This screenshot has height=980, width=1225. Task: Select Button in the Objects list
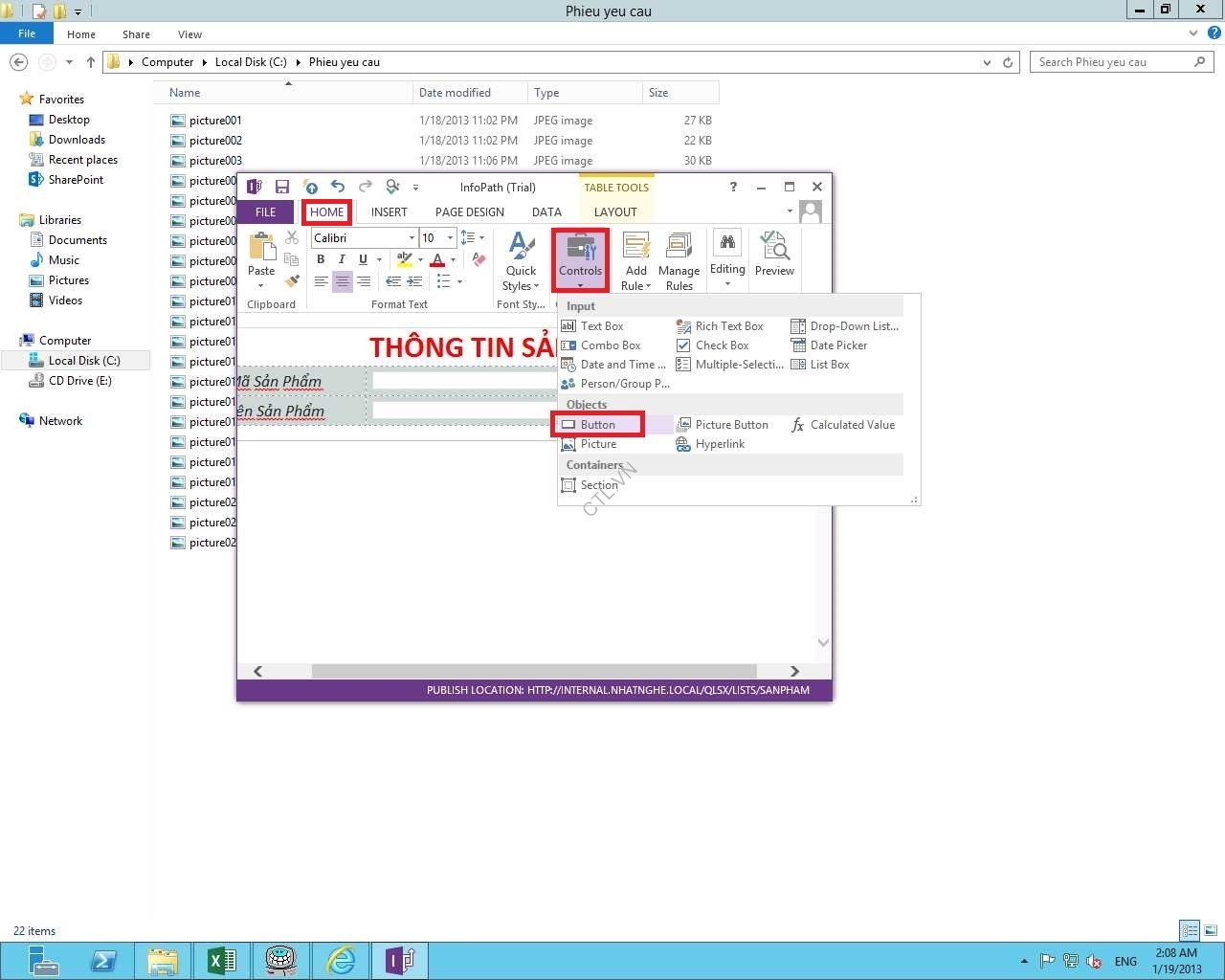(598, 425)
